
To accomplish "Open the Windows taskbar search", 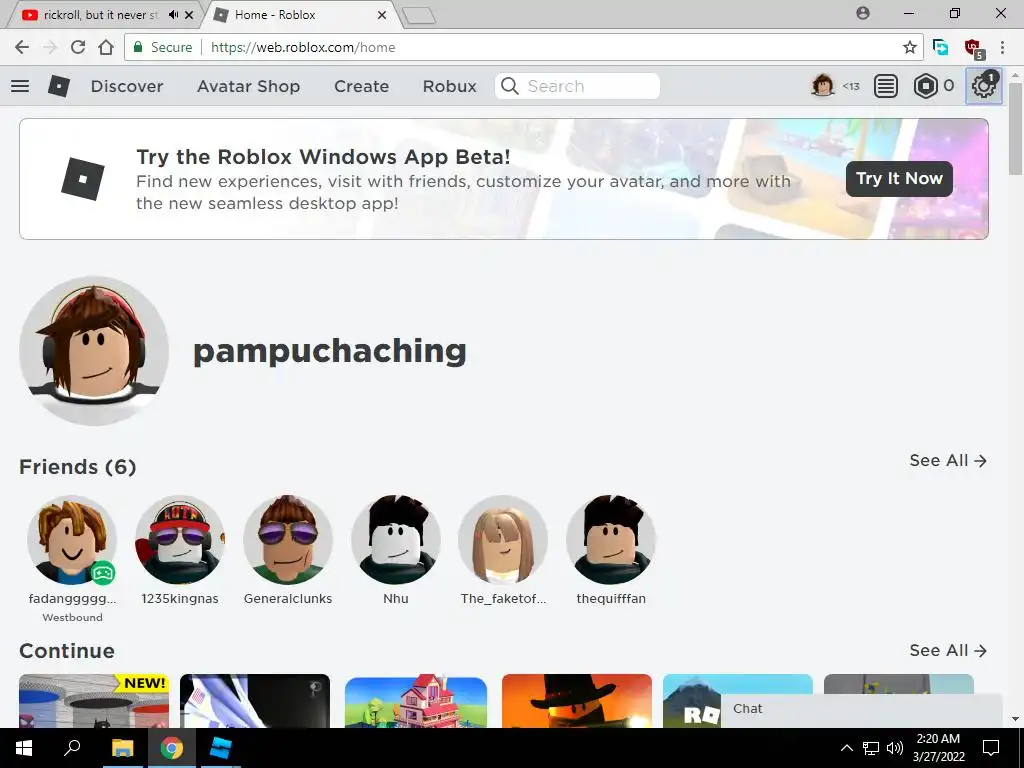I will click(72, 747).
